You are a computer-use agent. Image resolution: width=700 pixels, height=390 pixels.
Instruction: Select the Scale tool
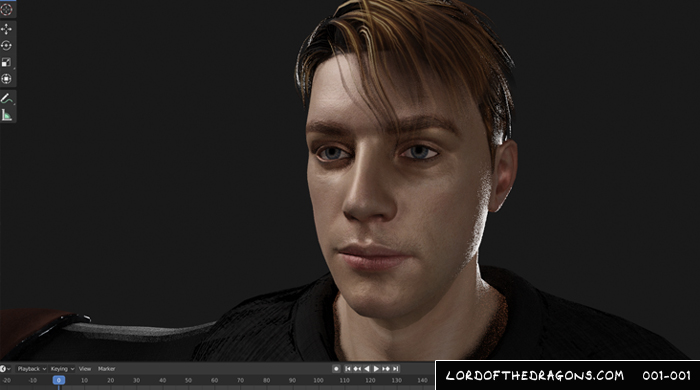click(x=6, y=62)
